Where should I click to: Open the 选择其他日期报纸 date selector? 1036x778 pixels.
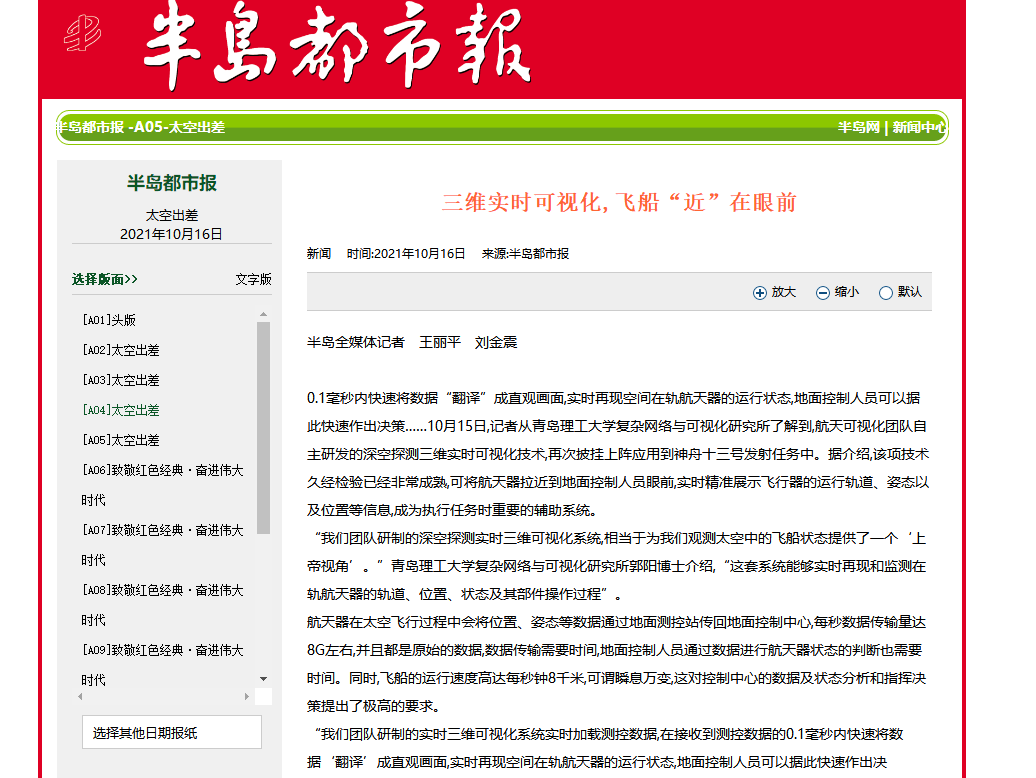click(171, 733)
